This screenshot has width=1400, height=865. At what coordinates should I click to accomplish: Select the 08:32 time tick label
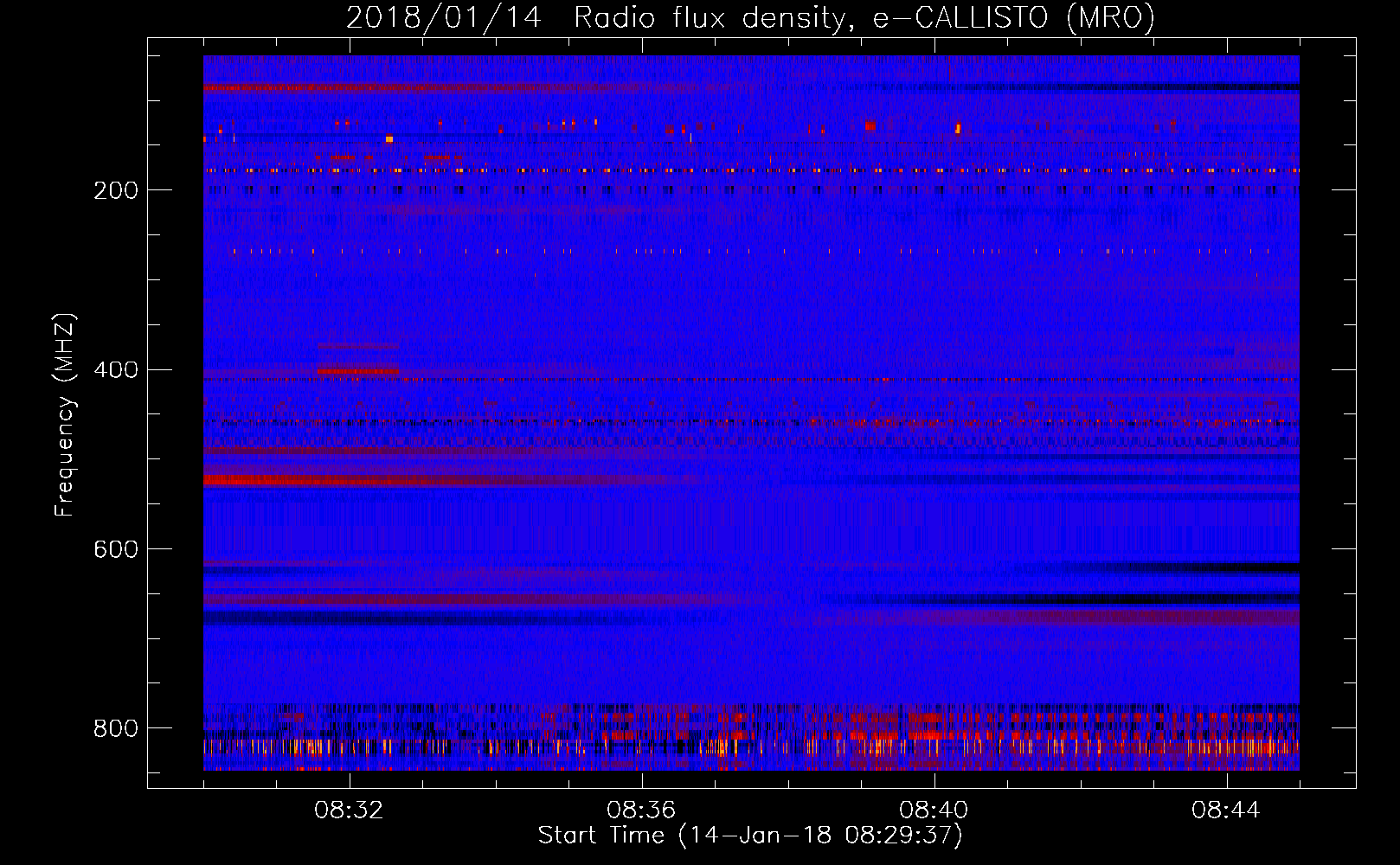350,811
